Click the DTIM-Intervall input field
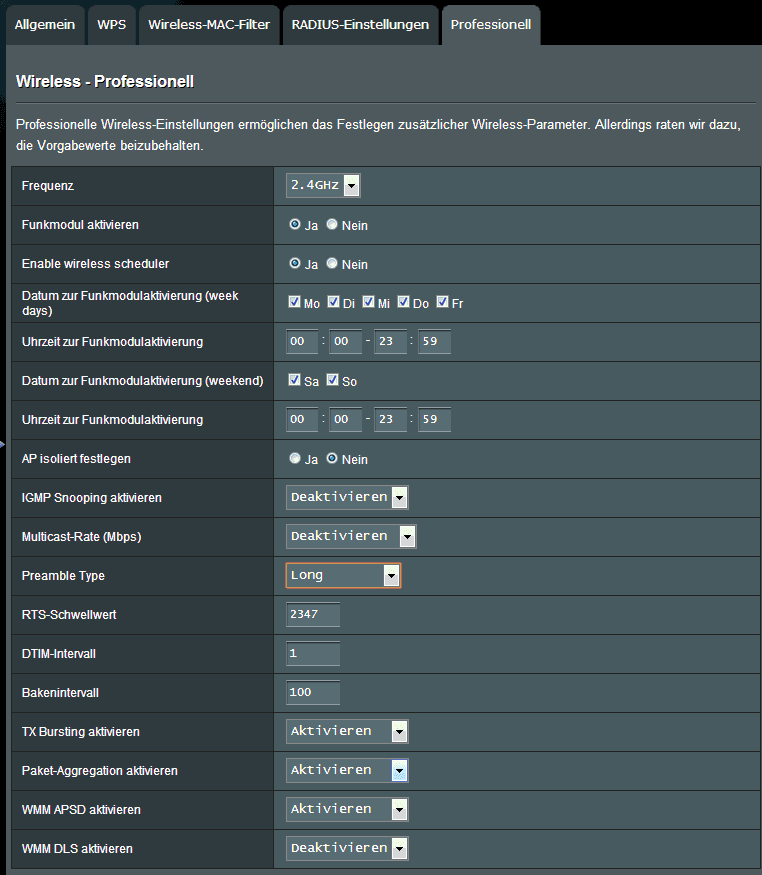Viewport: 762px width, 875px height. (x=312, y=653)
